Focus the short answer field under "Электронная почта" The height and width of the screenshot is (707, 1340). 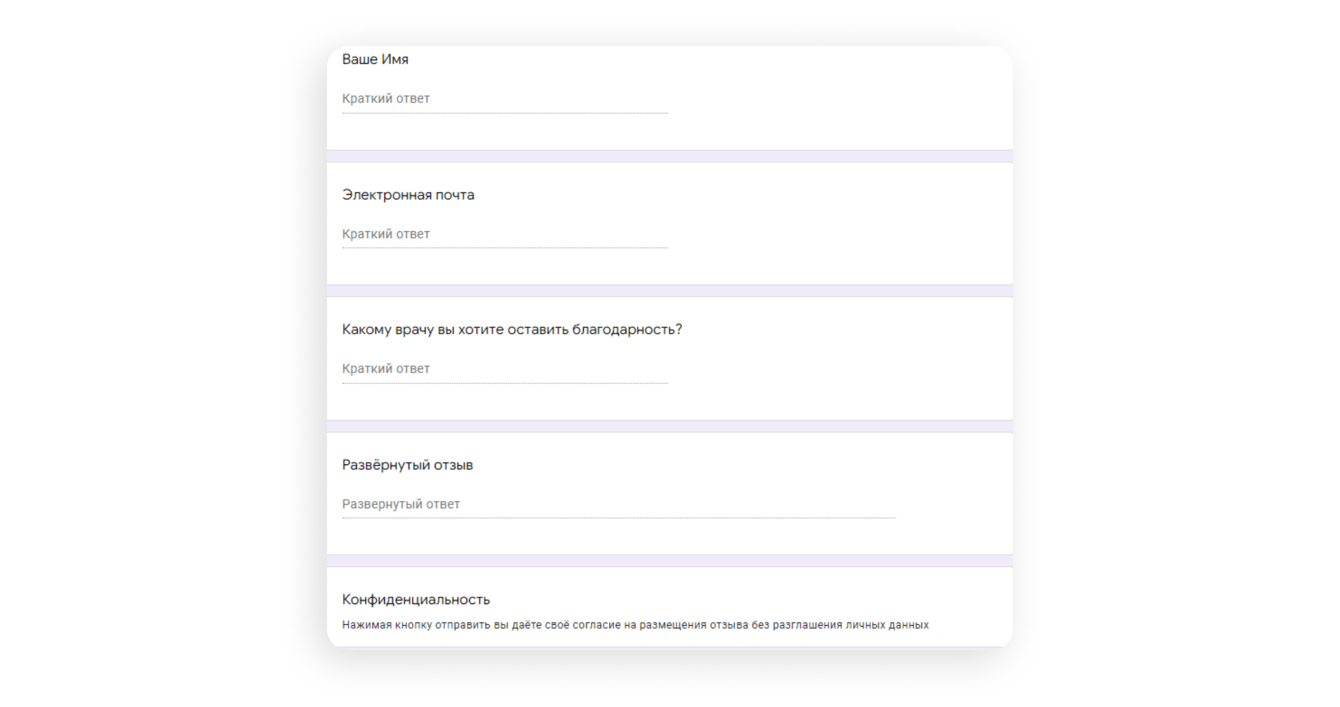tap(504, 234)
